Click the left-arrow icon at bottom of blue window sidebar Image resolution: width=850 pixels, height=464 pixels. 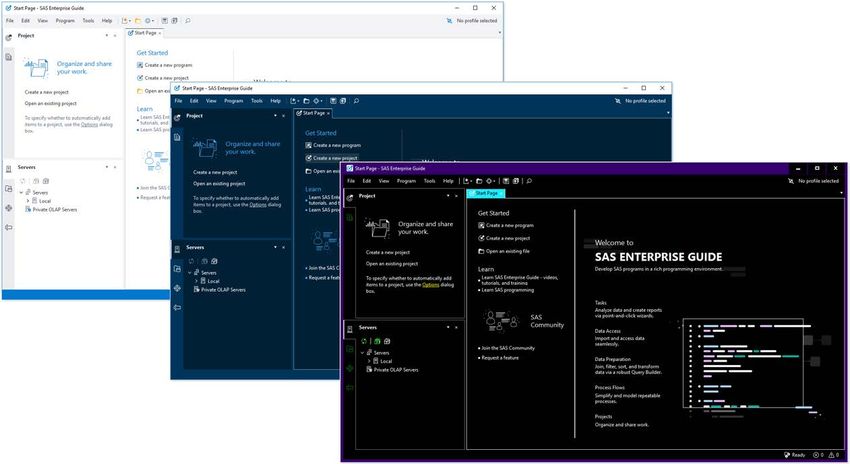(177, 307)
